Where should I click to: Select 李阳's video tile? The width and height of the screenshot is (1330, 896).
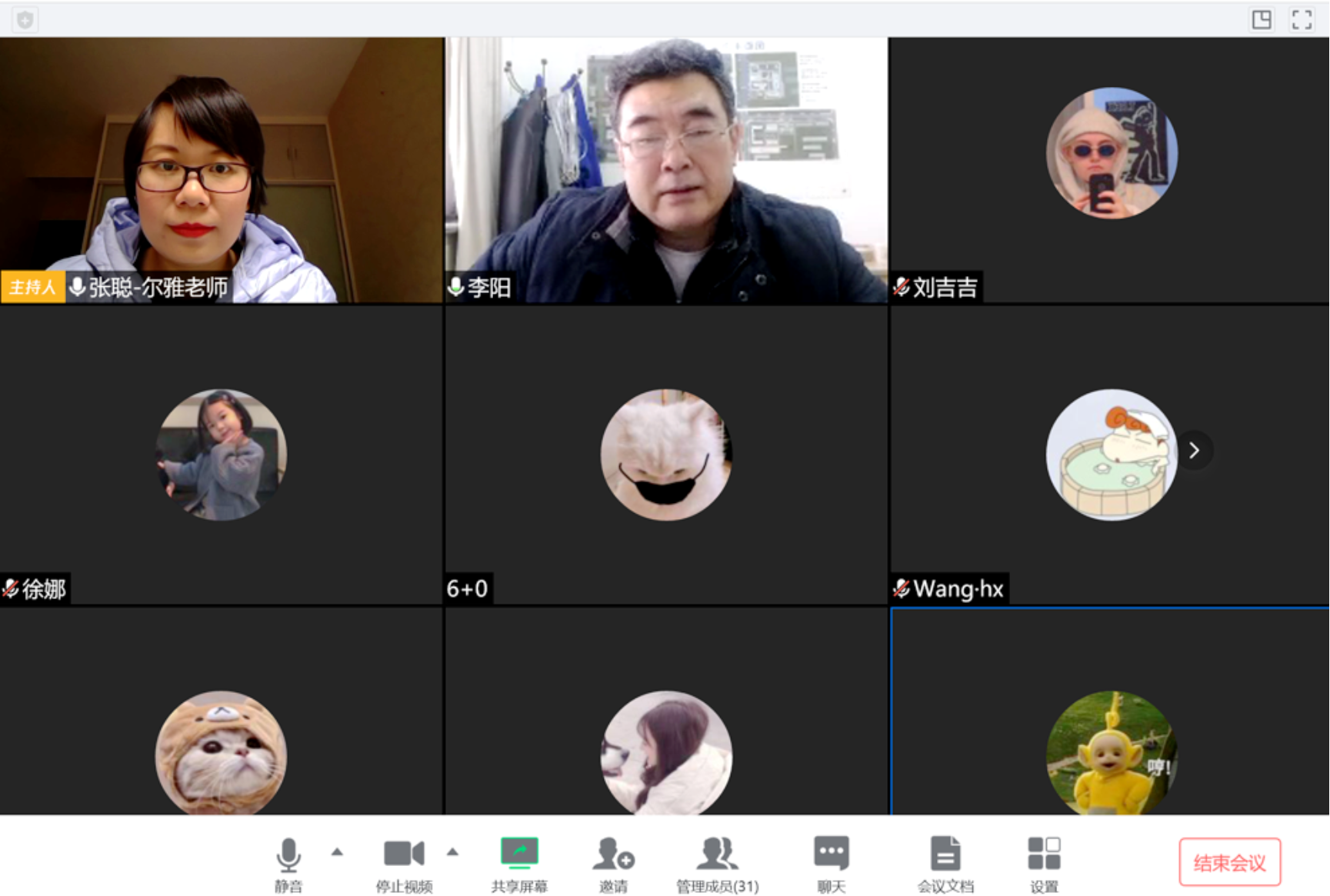666,170
